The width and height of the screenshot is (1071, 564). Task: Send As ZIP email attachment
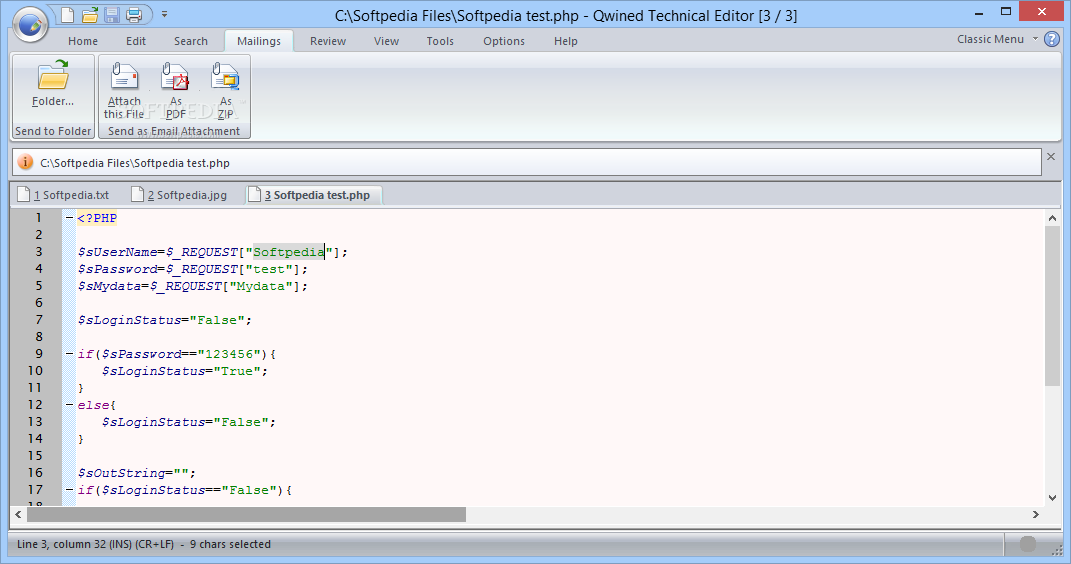[225, 91]
